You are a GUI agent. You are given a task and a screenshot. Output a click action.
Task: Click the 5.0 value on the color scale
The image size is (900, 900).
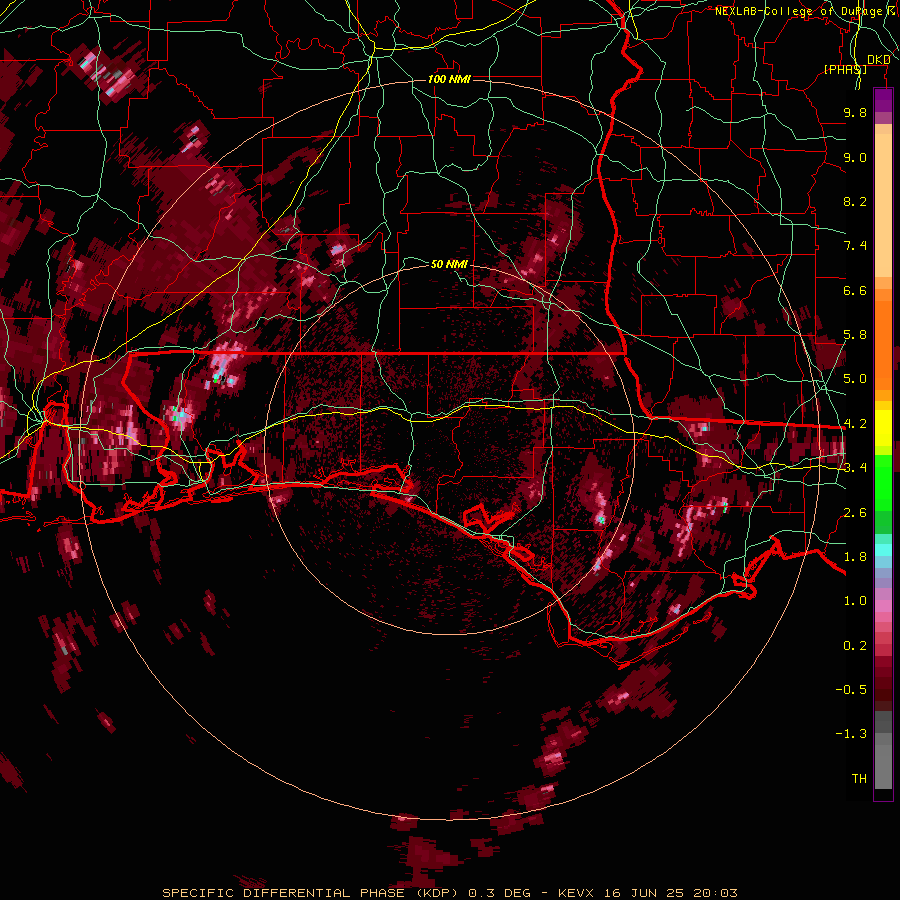[x=855, y=379]
